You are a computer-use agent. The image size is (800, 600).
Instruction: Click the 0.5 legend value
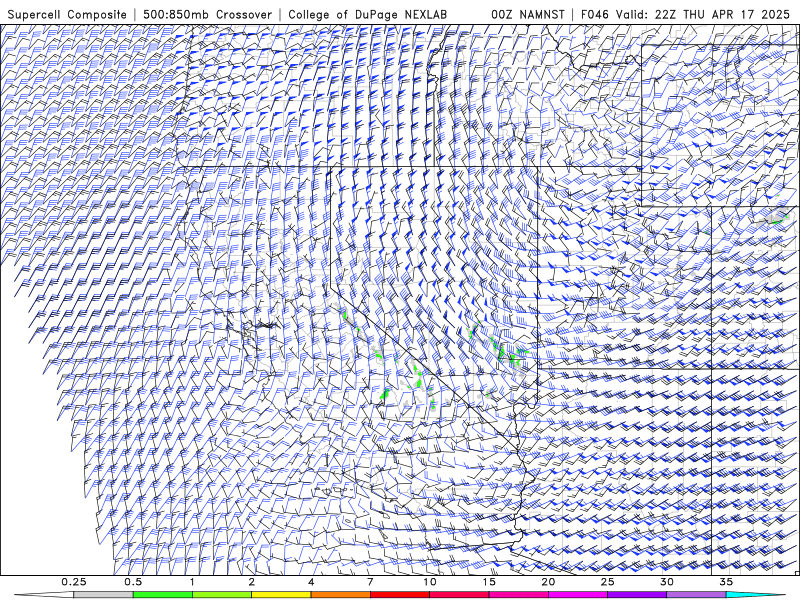(133, 582)
